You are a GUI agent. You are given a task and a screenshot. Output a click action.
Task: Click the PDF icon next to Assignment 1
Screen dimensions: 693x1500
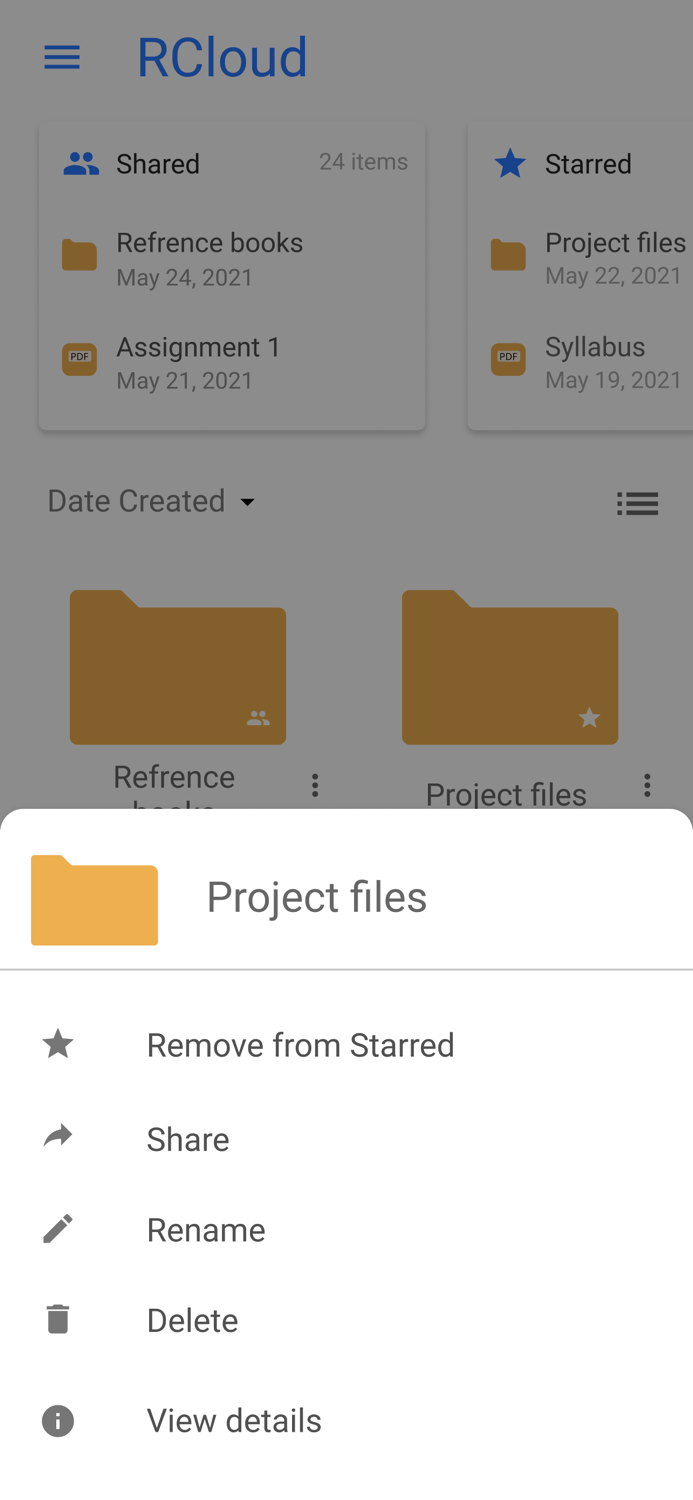(x=78, y=358)
